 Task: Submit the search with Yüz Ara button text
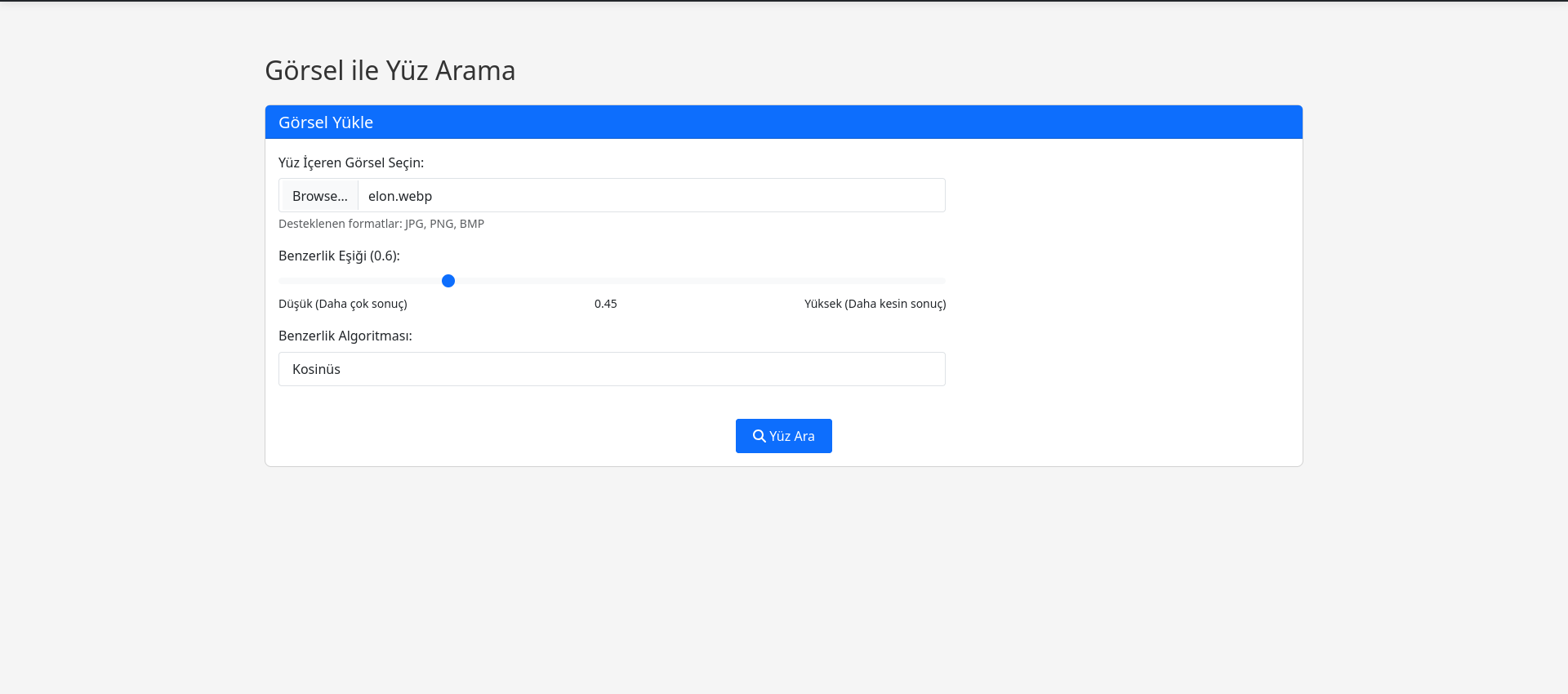point(791,436)
